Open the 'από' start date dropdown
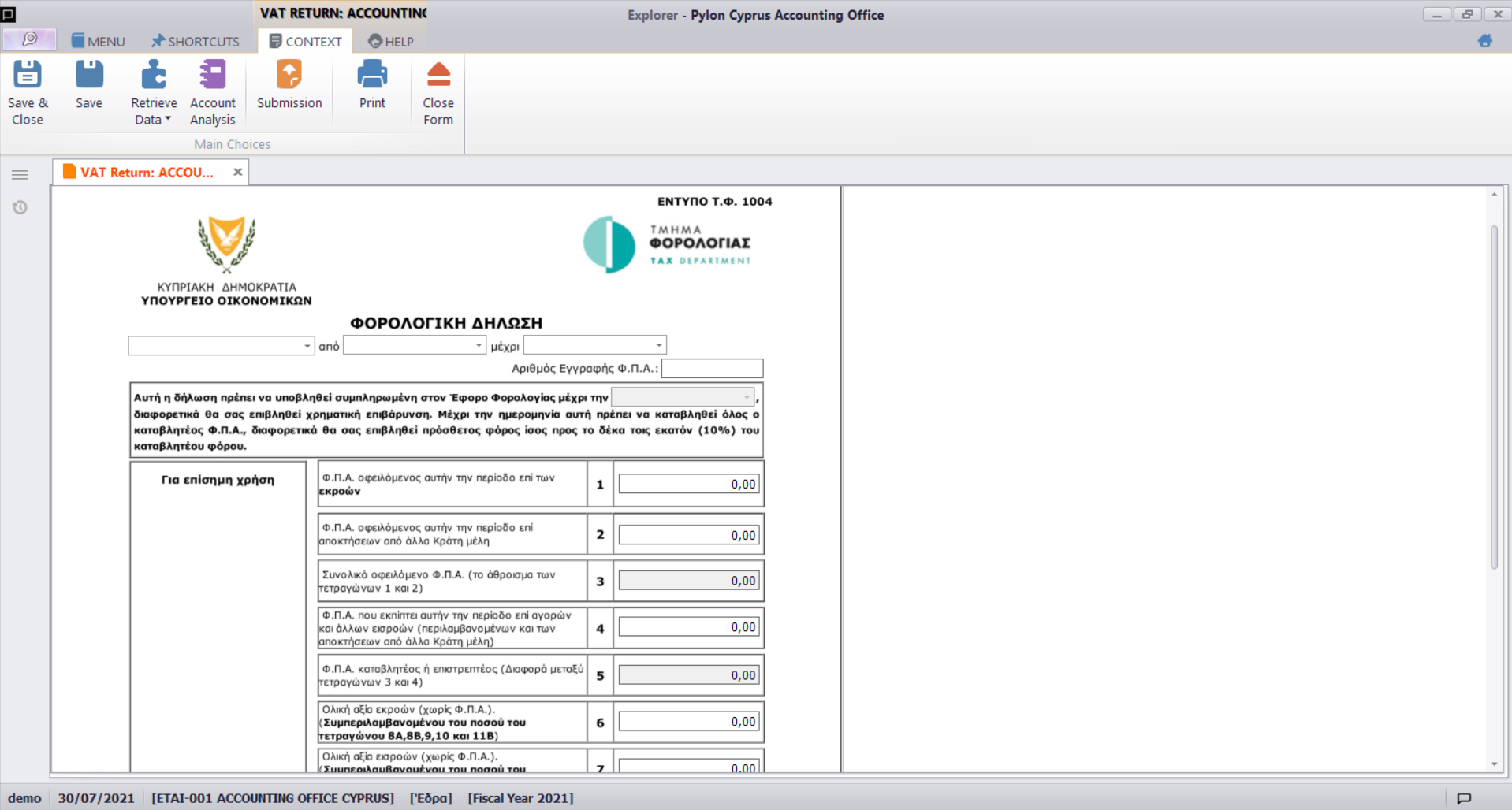The width and height of the screenshot is (1512, 810). pos(478,345)
